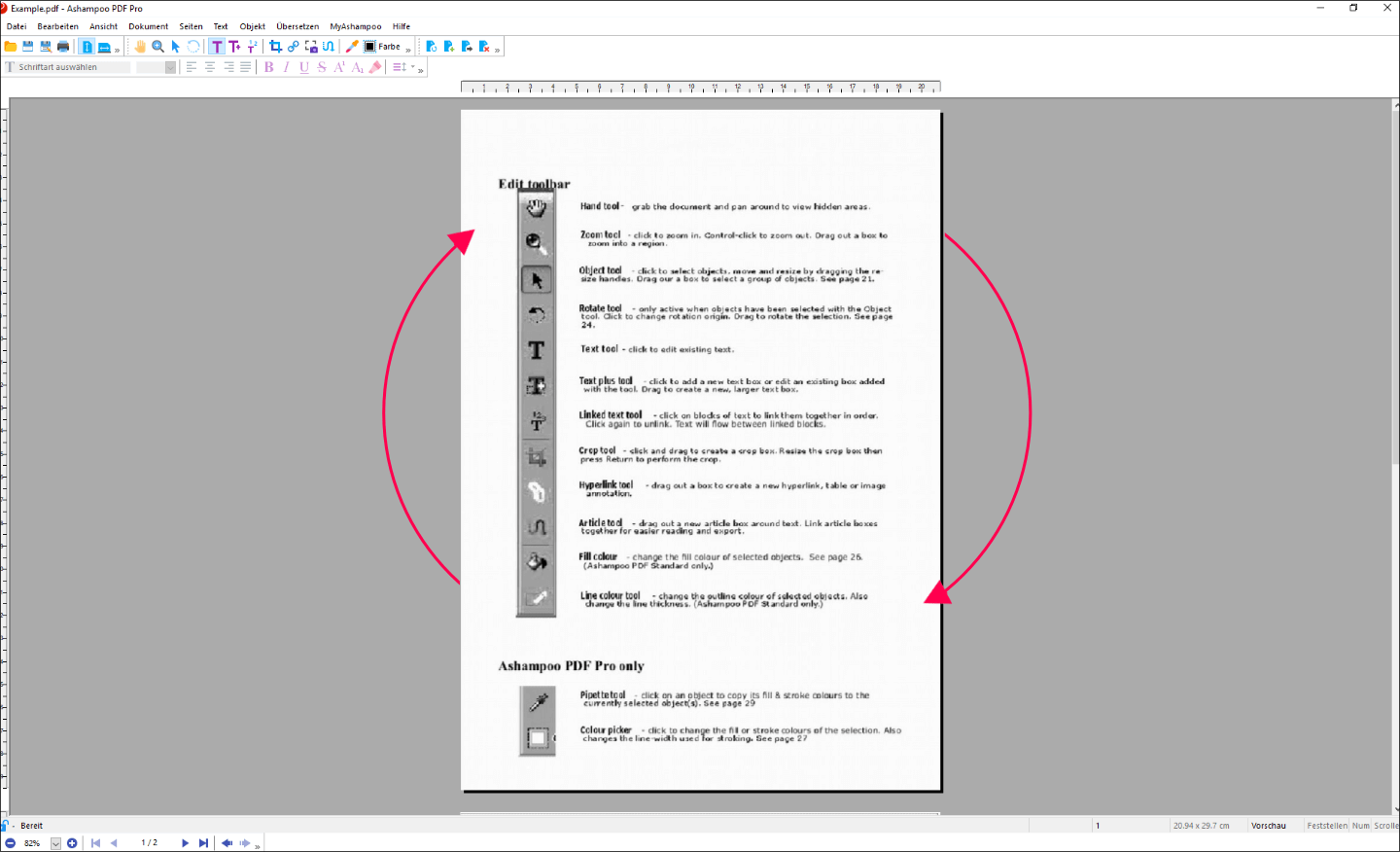Click the Save As disk icon with pencil

(46, 47)
